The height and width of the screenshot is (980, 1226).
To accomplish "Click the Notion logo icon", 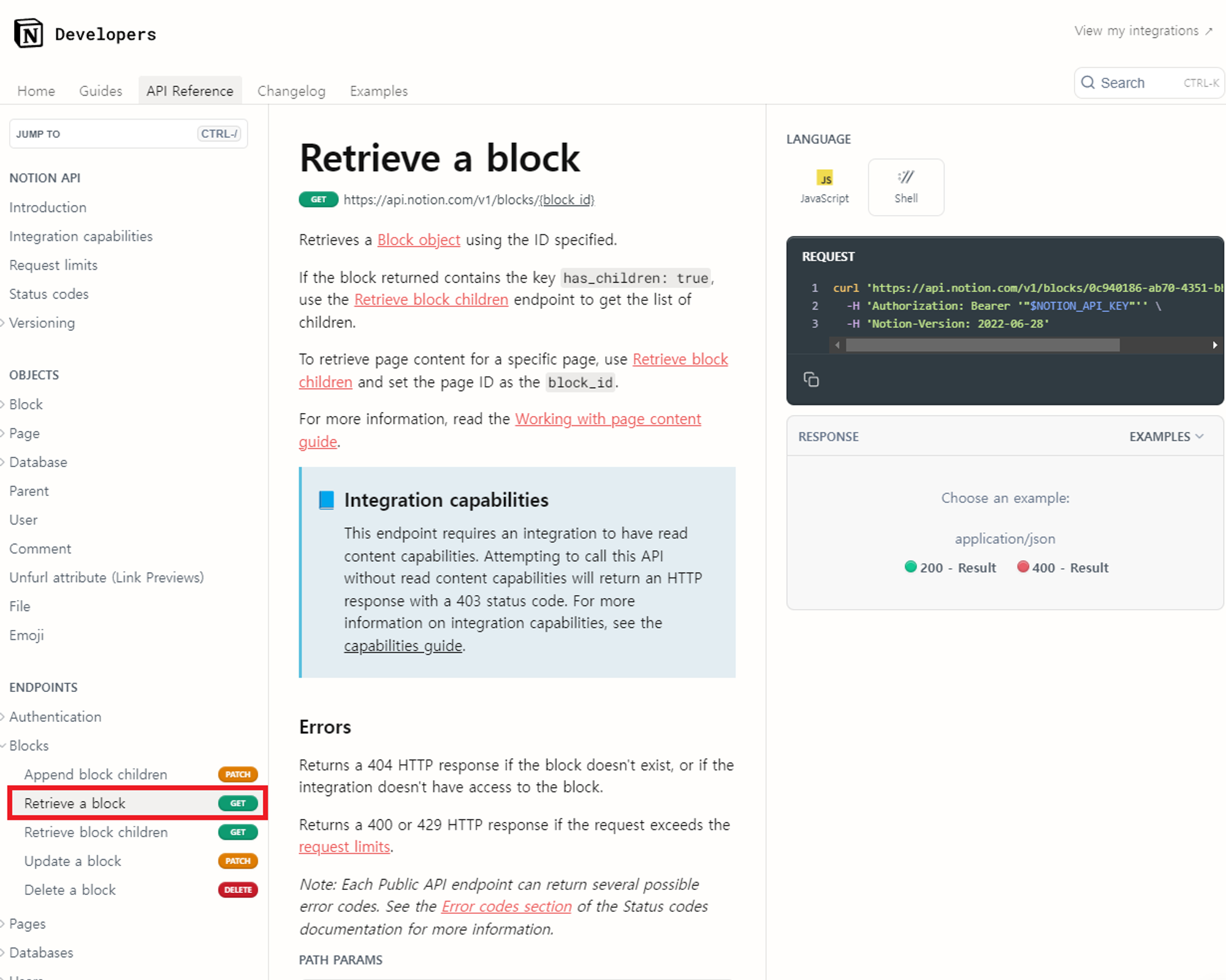I will [x=28, y=33].
